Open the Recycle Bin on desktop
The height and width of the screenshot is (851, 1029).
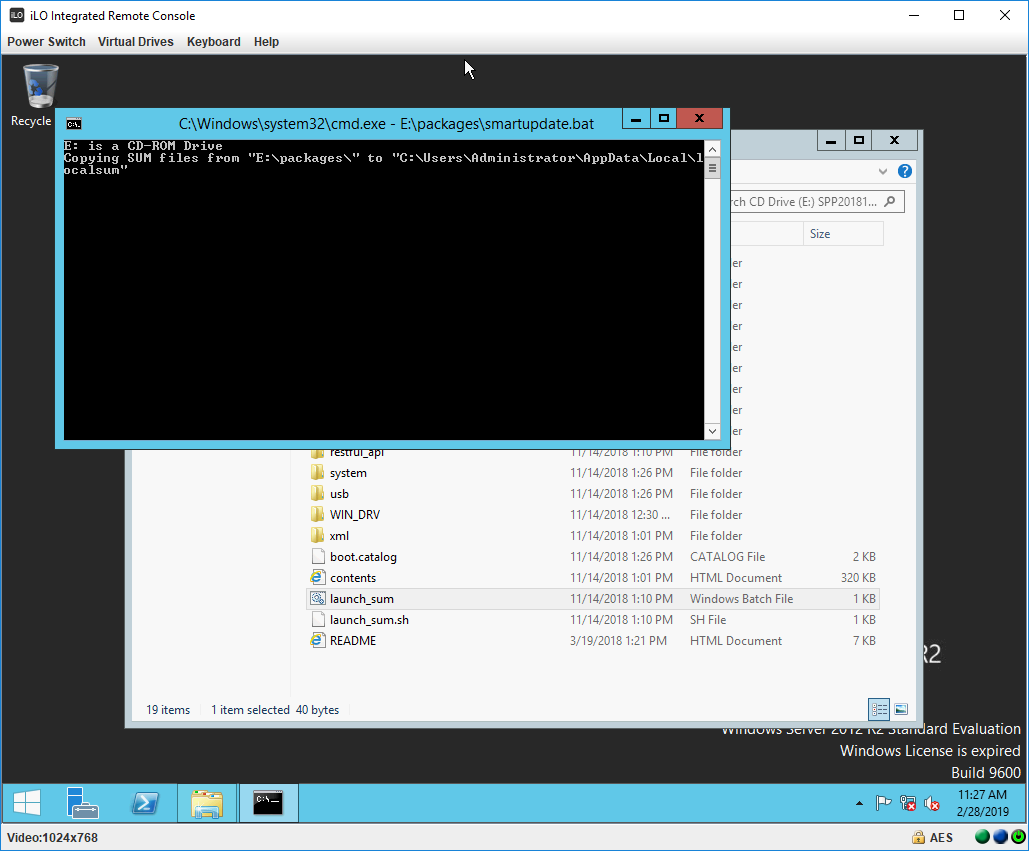tap(39, 95)
